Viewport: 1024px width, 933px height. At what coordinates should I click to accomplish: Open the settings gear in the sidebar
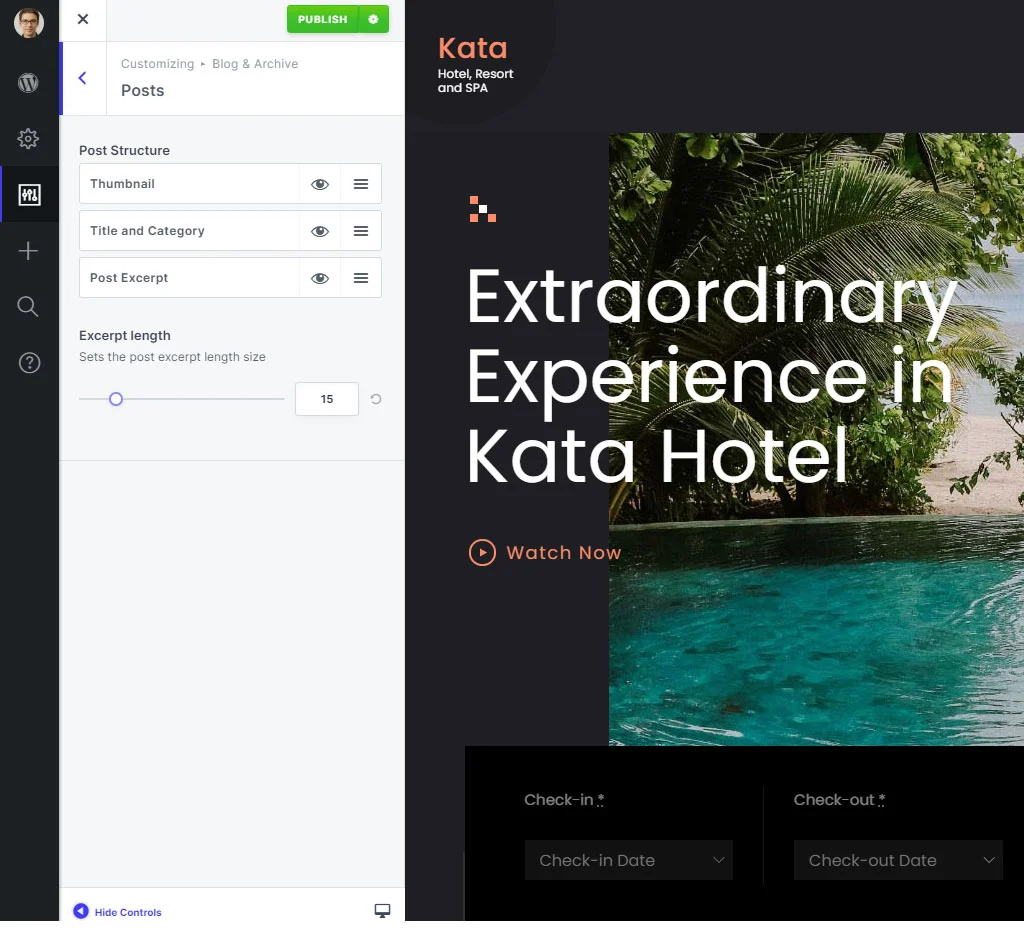[x=28, y=138]
